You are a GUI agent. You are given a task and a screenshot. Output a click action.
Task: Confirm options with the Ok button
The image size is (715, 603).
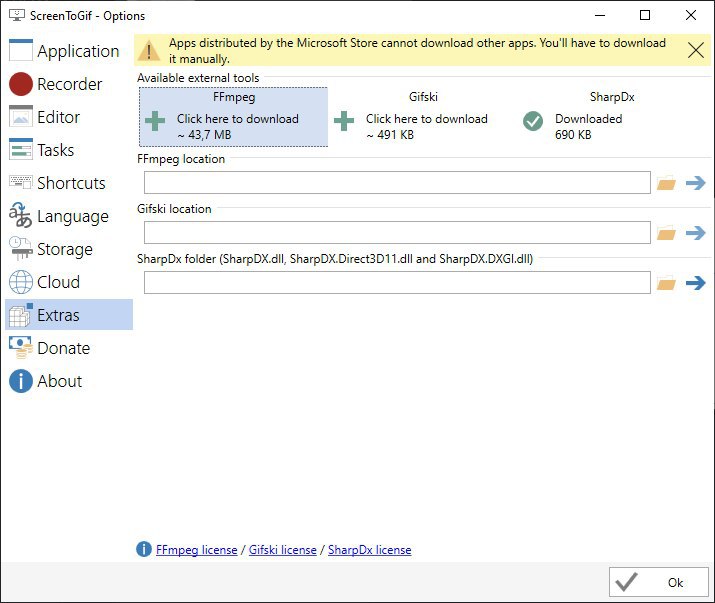(x=659, y=582)
